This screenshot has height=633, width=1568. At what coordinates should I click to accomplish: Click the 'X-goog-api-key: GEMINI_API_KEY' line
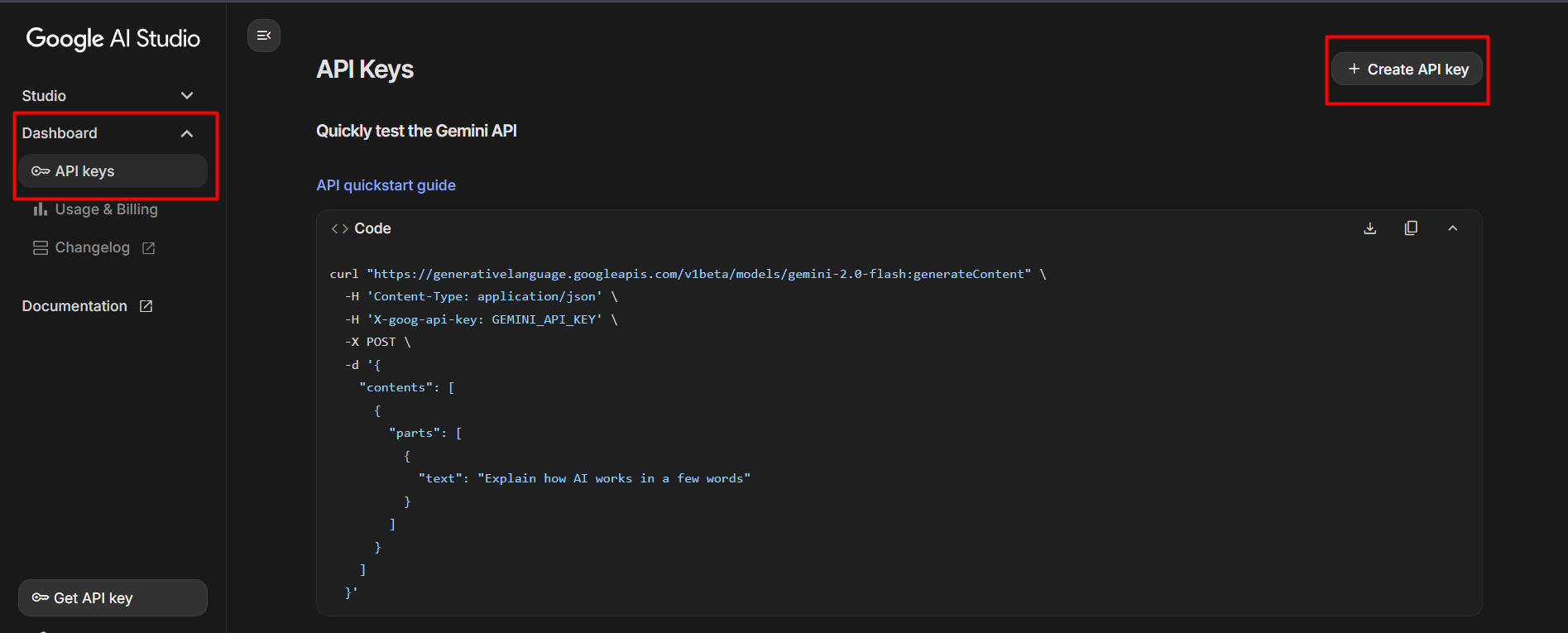point(481,319)
